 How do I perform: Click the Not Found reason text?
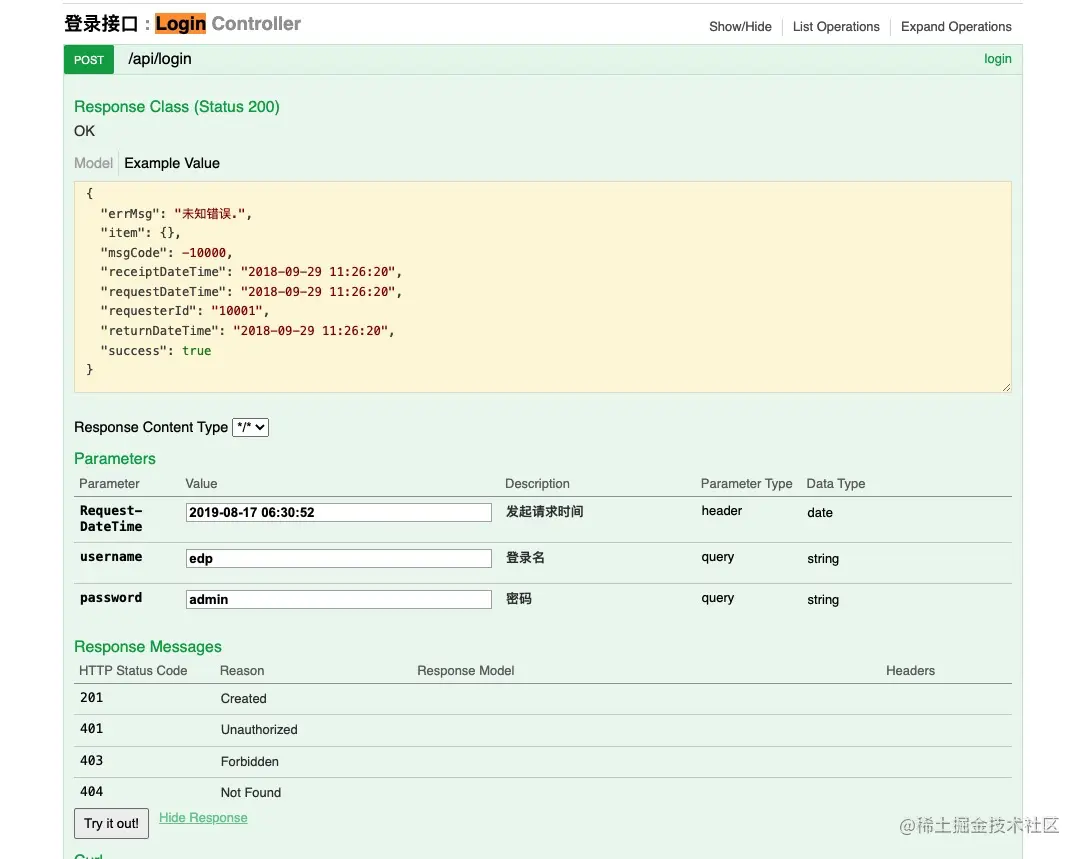(x=251, y=792)
